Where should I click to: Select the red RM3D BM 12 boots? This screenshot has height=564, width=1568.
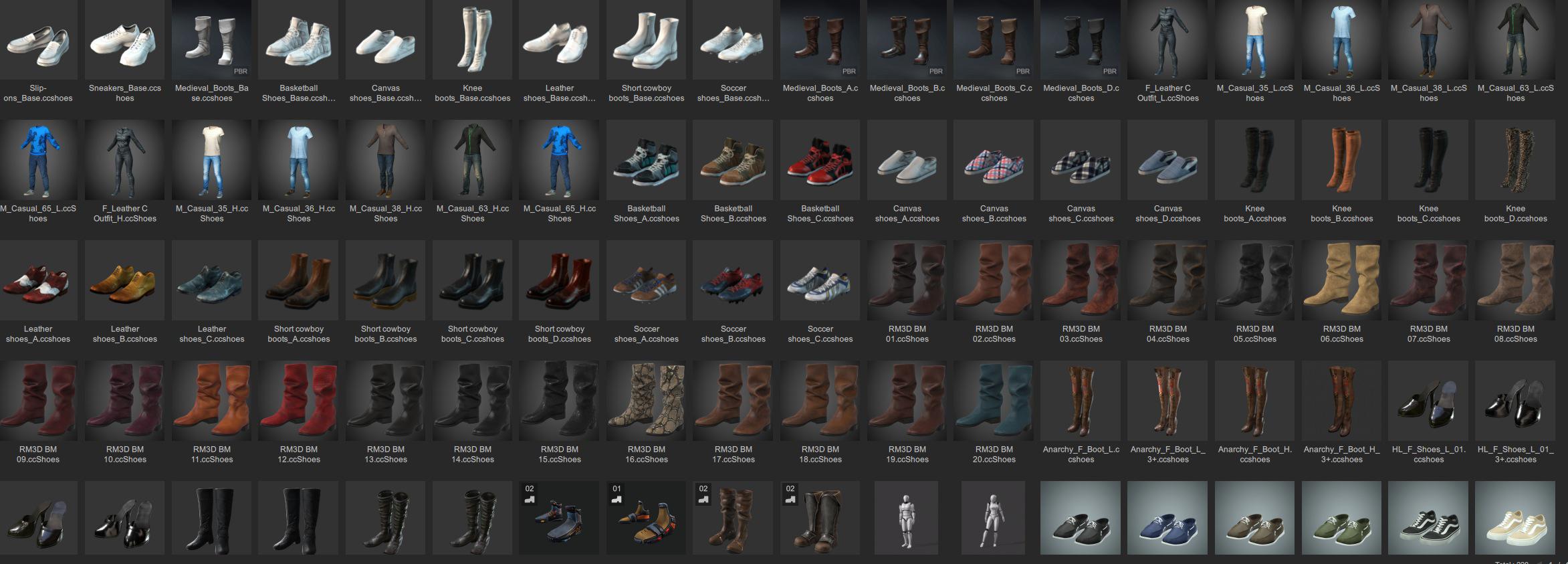click(x=299, y=402)
